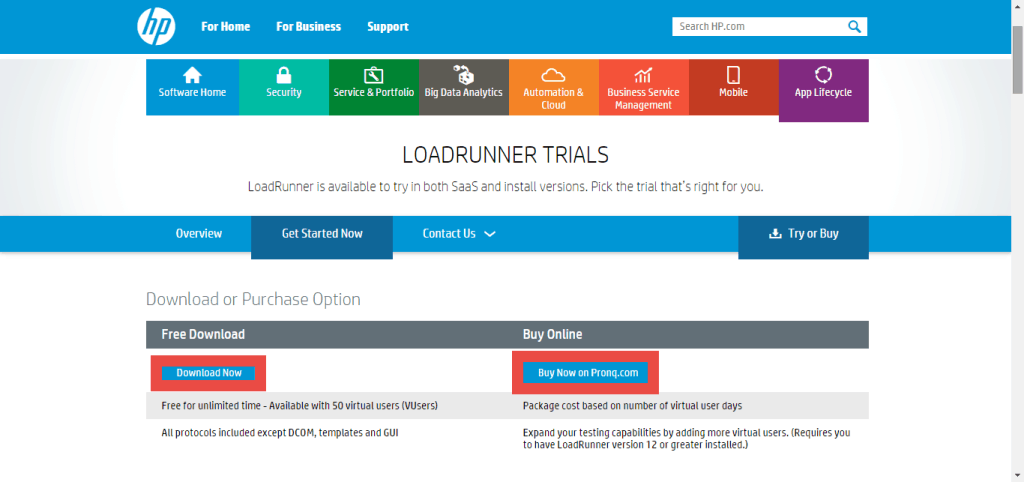1024x482 pixels.
Task: Click download icon on Try or Buy
Action: [x=775, y=234]
